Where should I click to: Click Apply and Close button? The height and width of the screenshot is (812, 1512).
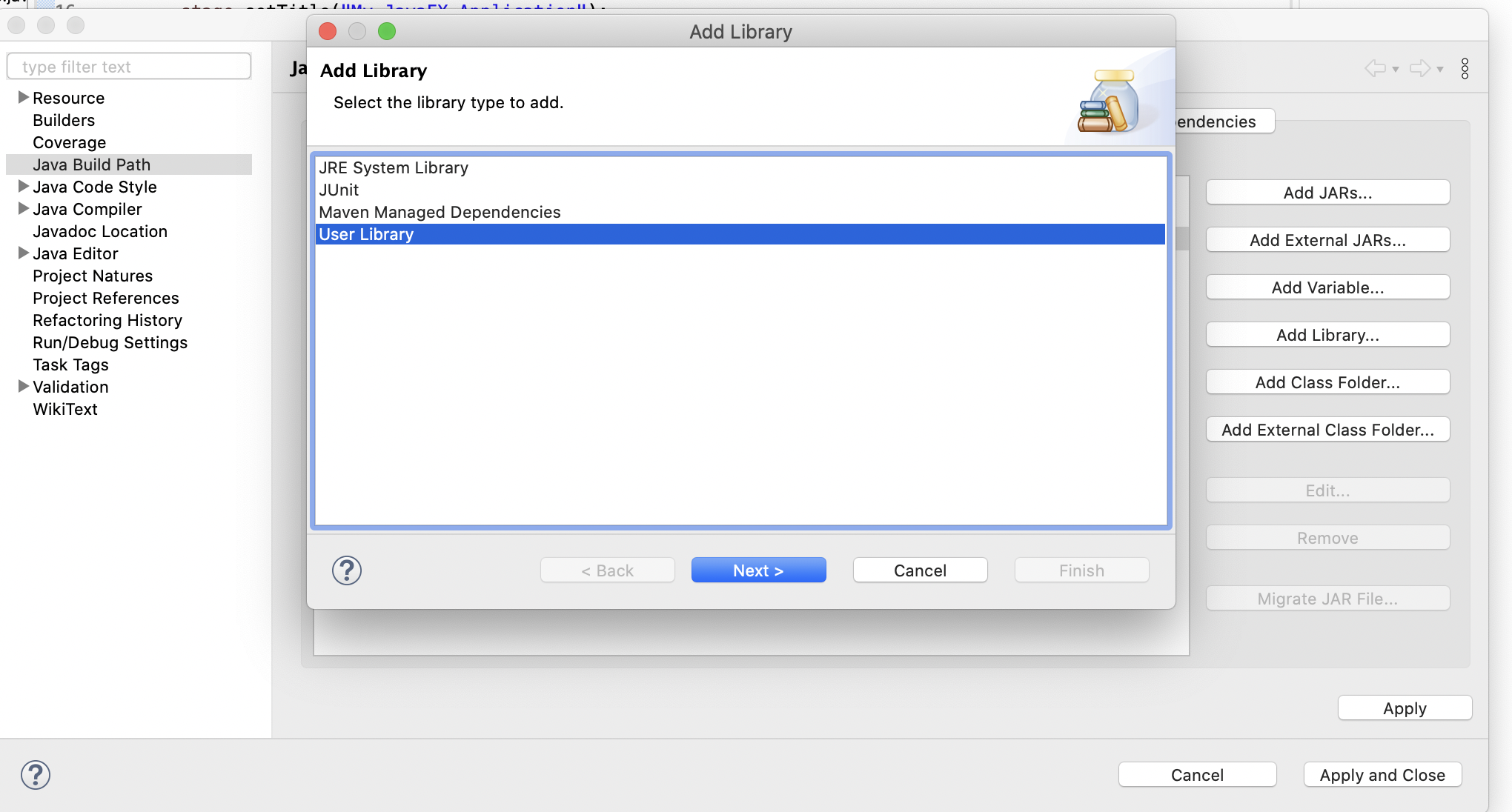pyautogui.click(x=1382, y=775)
